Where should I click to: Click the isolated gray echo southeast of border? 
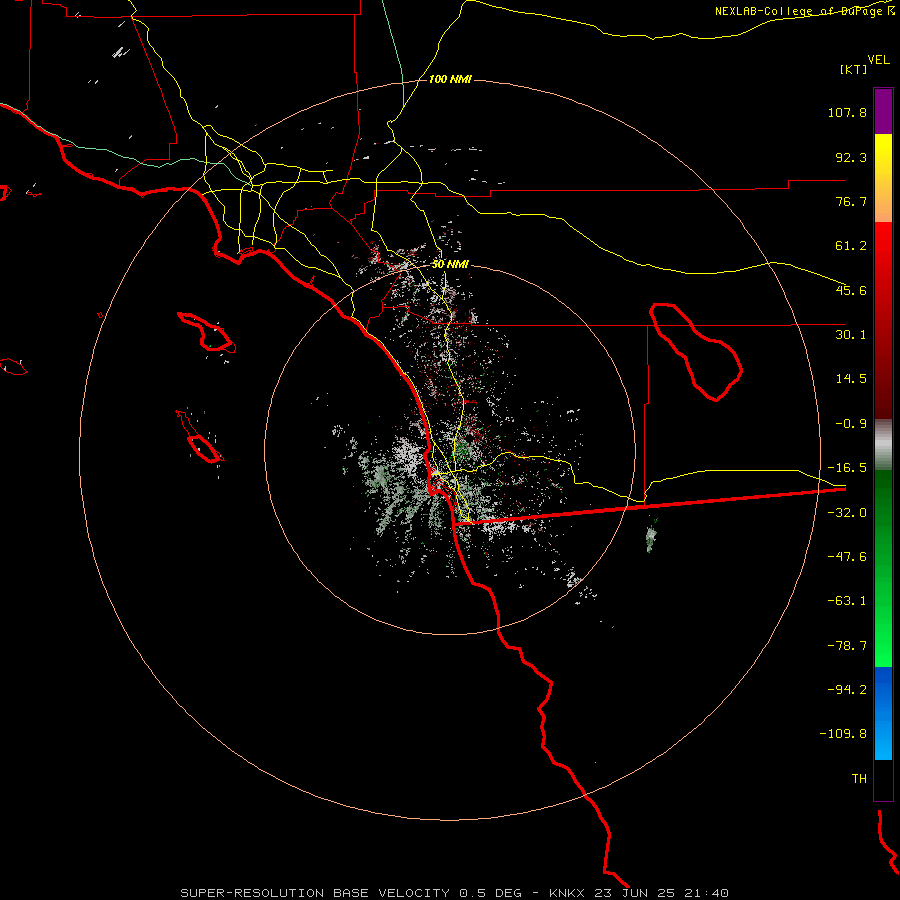coord(651,536)
